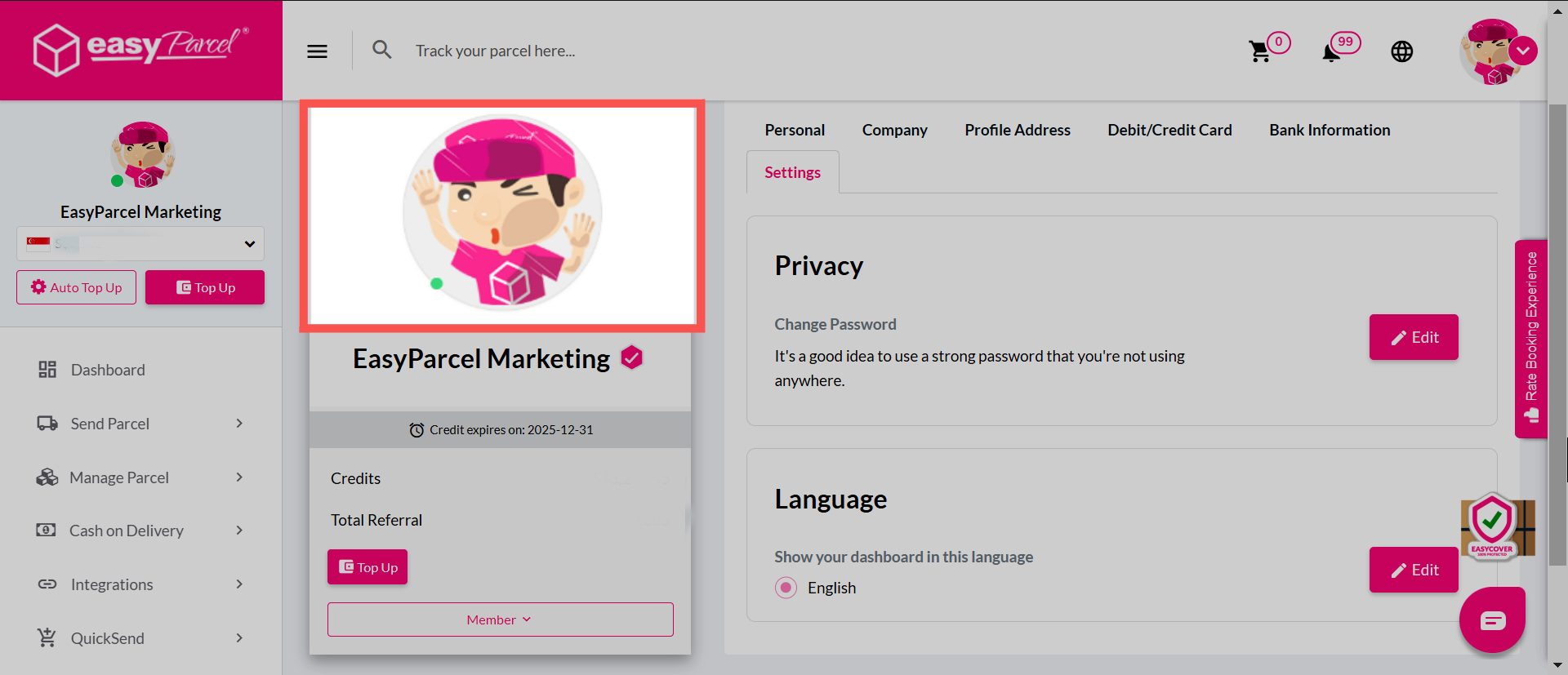Click the verified badge next to EasyParcel Marketing
The width and height of the screenshot is (1568, 675).
click(x=632, y=357)
